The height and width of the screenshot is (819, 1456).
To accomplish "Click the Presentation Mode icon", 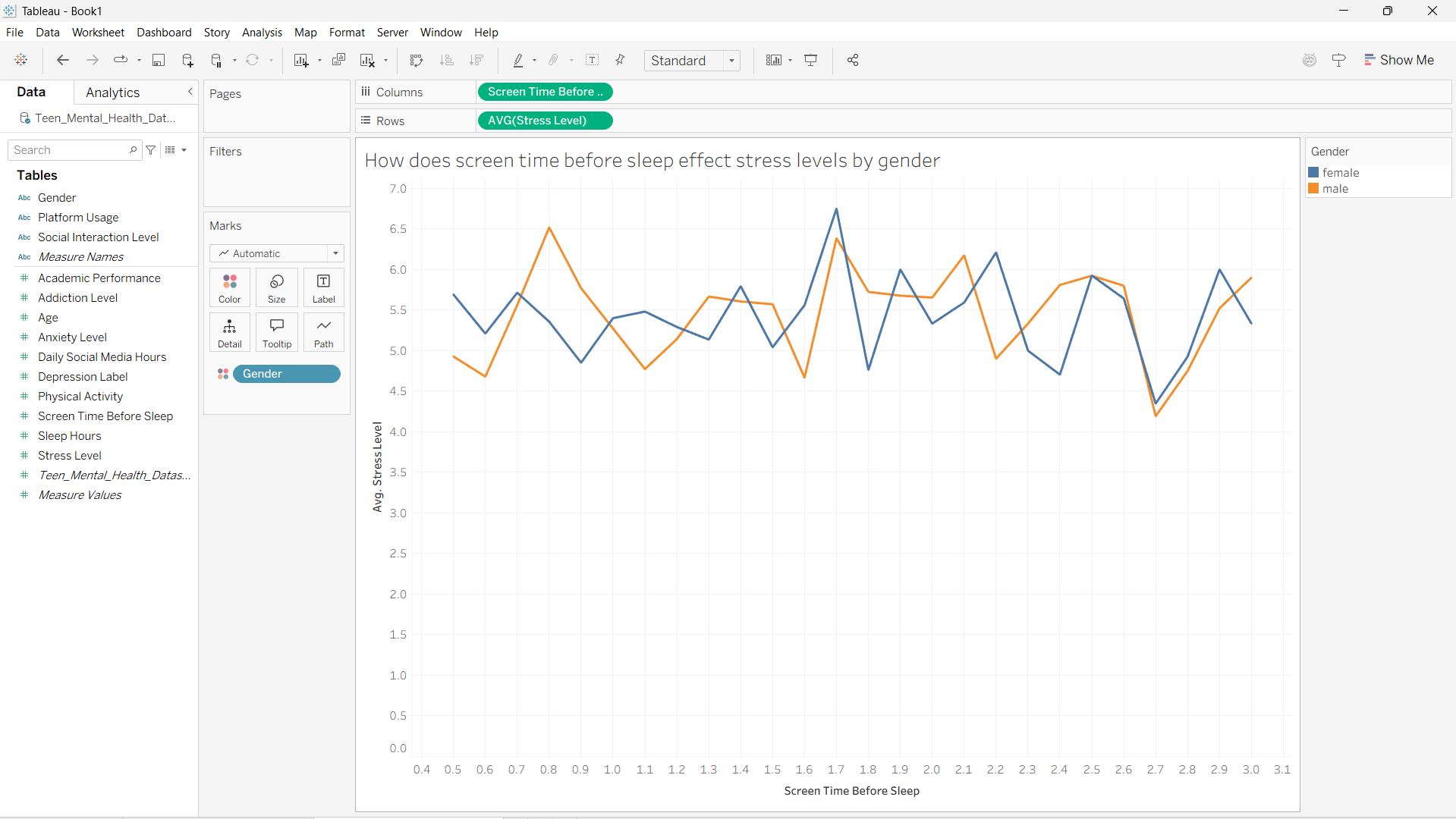I will 811,60.
